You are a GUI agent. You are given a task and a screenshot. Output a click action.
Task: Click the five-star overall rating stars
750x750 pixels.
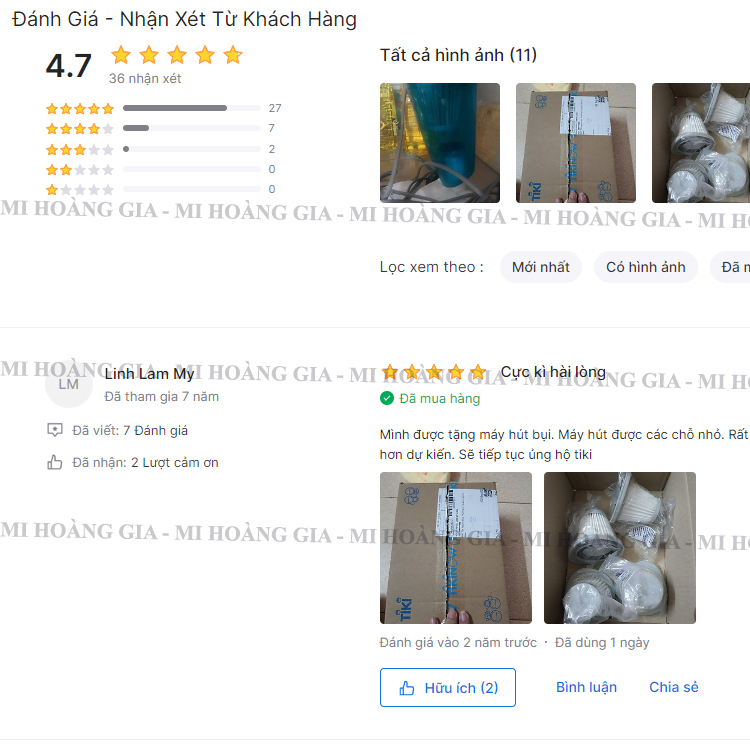(176, 55)
